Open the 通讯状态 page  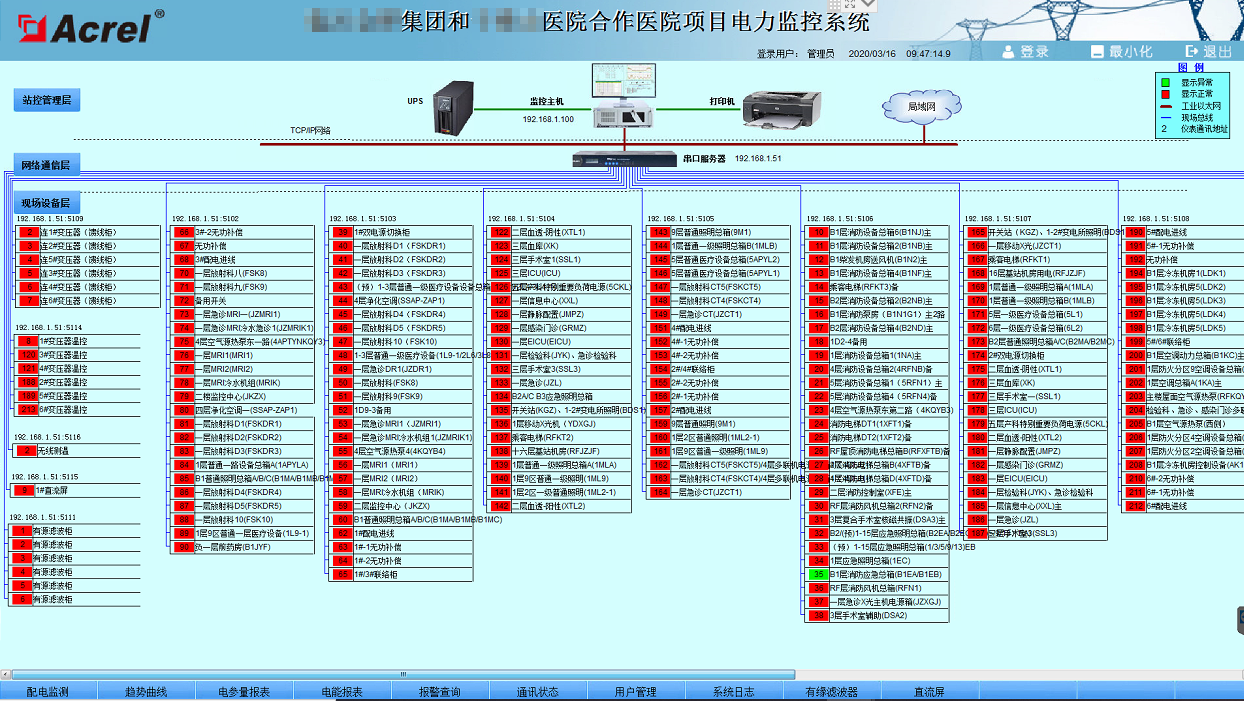tap(538, 691)
